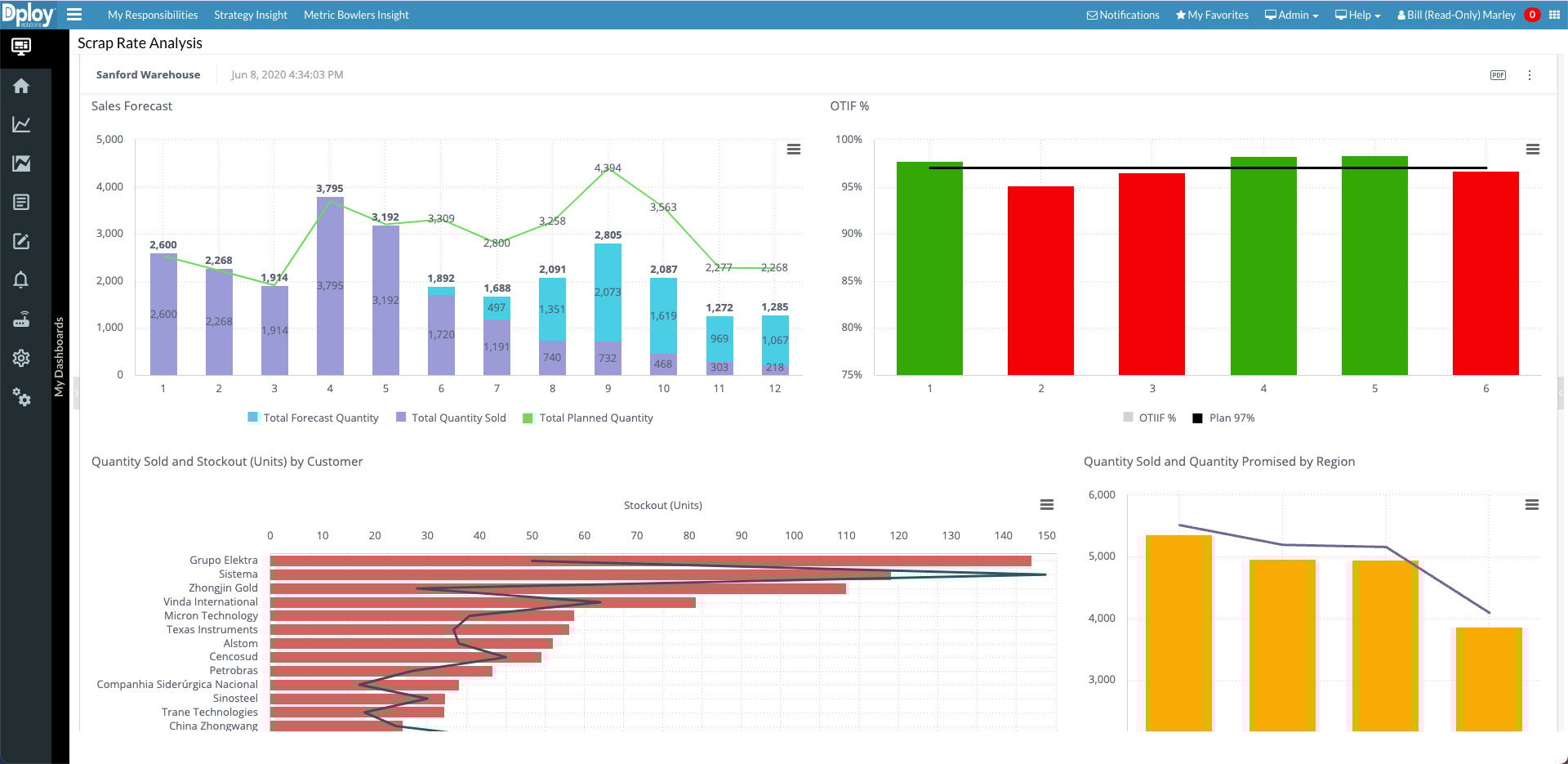Open Quantity by Region chart menu

(1532, 505)
